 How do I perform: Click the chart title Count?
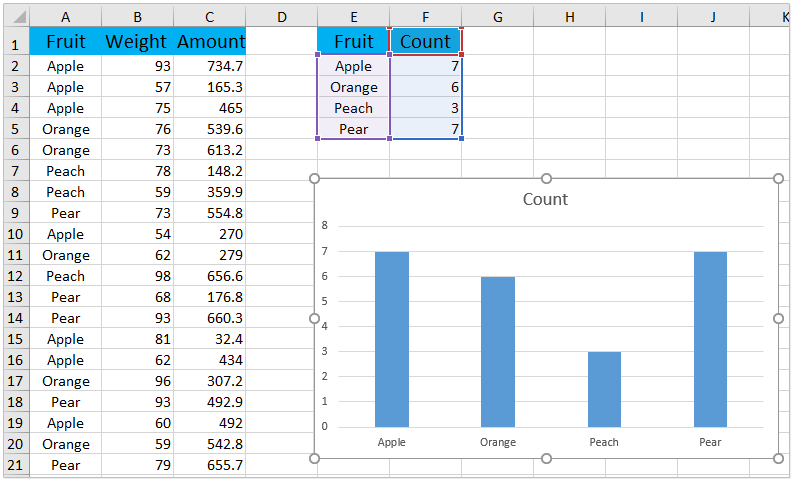pos(545,199)
